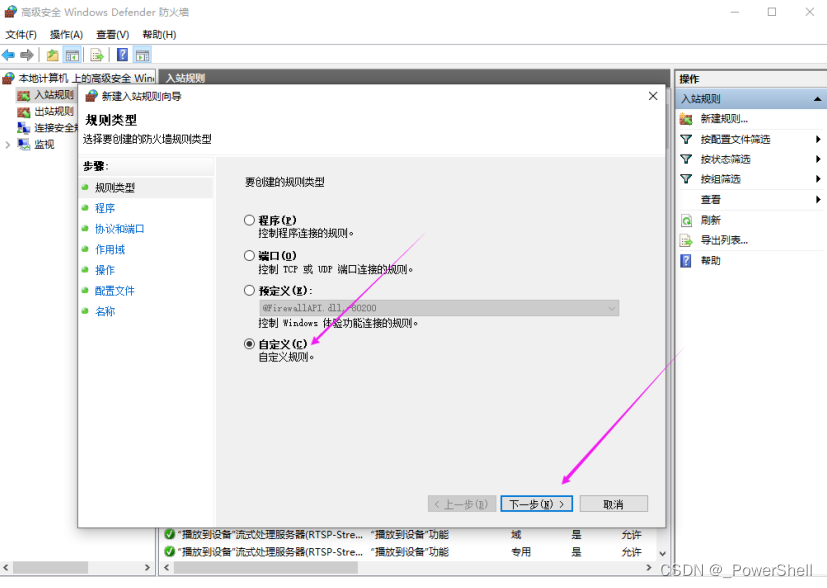Click the Forward arrow toolbar icon
Viewport: 827px width, 588px height.
[26, 55]
